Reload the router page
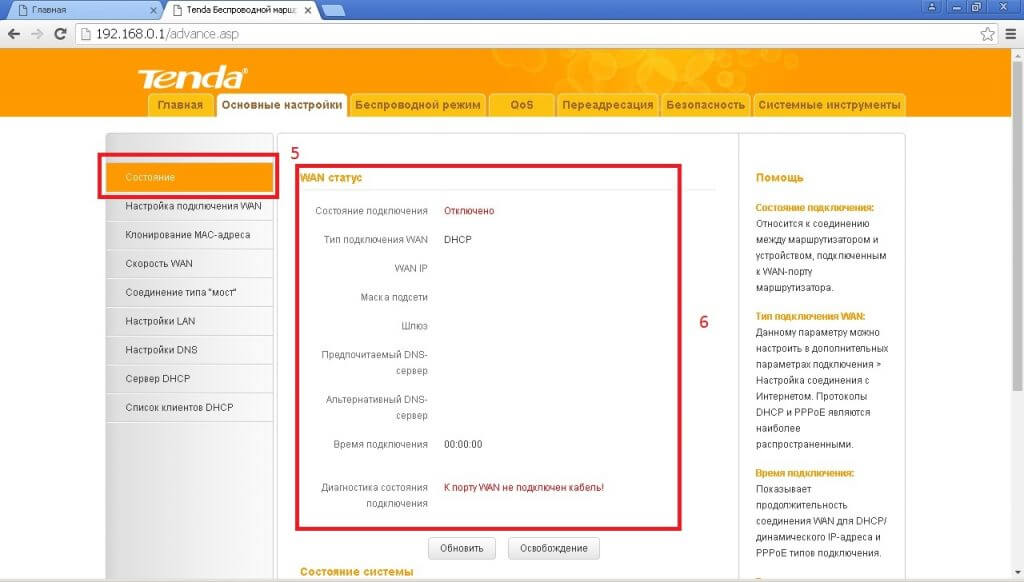The width and height of the screenshot is (1024, 582). (60, 34)
